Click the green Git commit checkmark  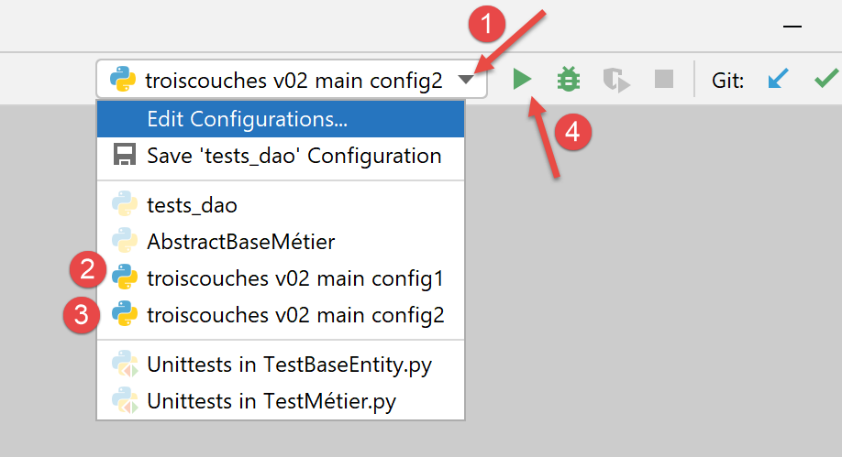click(x=825, y=79)
